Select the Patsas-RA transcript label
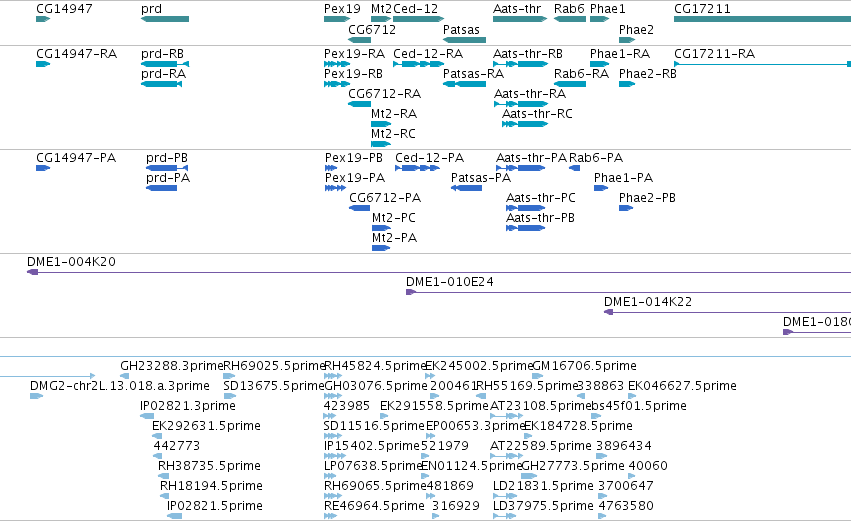The width and height of the screenshot is (851, 521). click(x=473, y=74)
